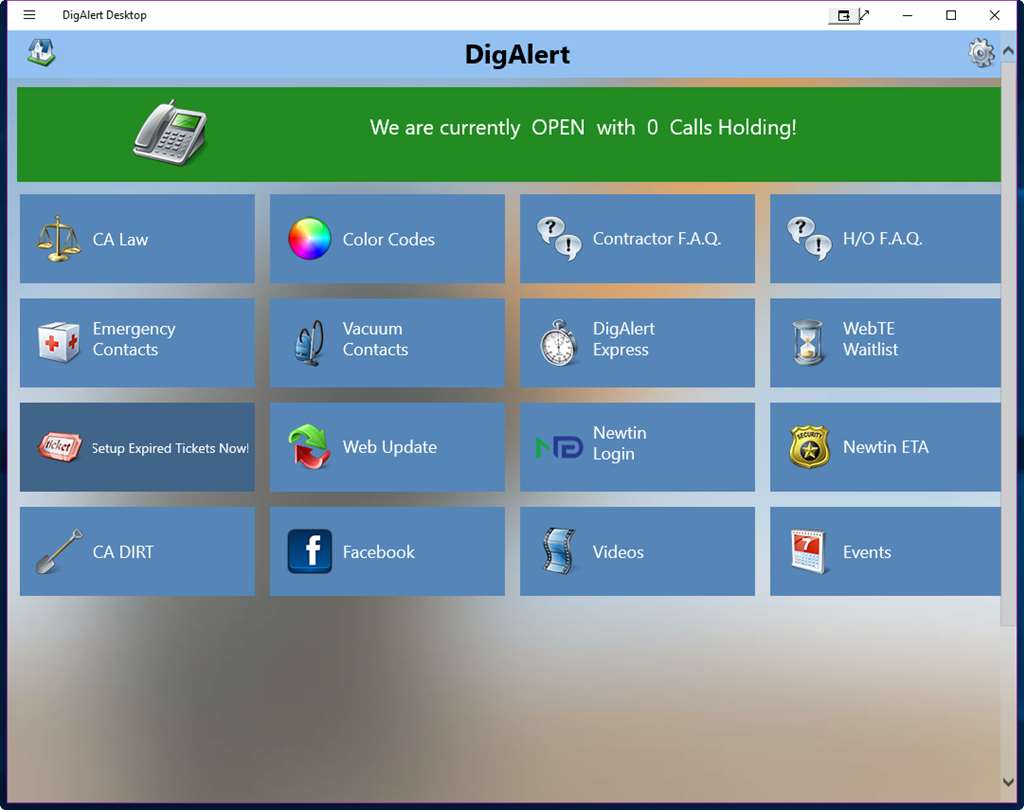Click the DigAlert header title
The width and height of the screenshot is (1024, 810).
(517, 54)
